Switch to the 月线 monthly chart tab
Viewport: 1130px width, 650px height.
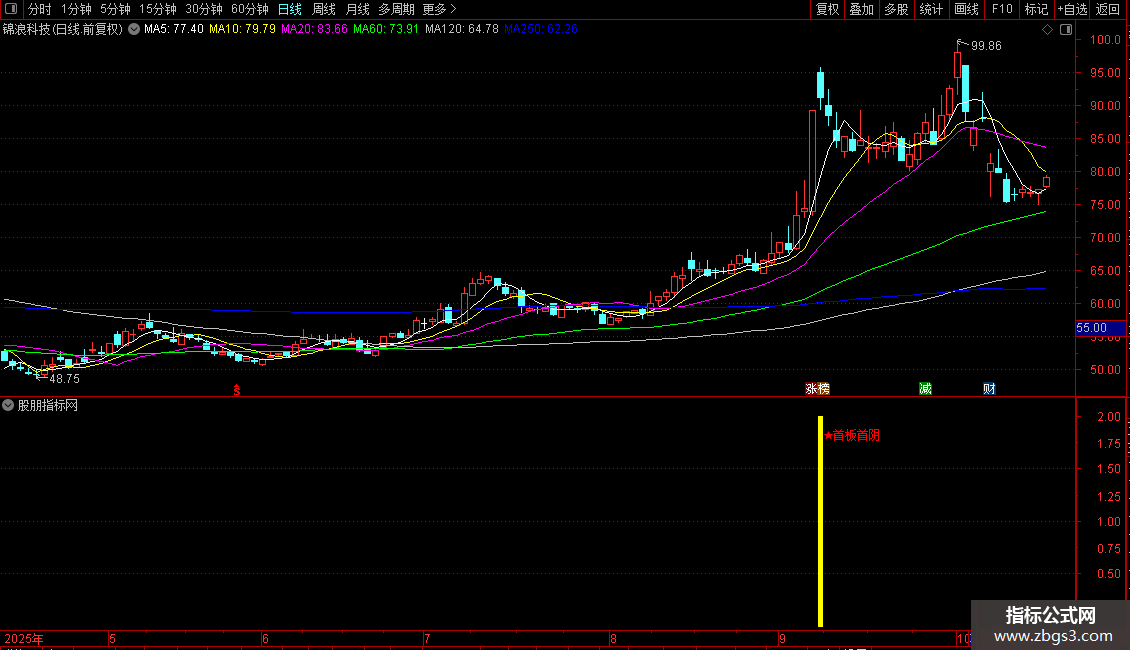coord(357,9)
